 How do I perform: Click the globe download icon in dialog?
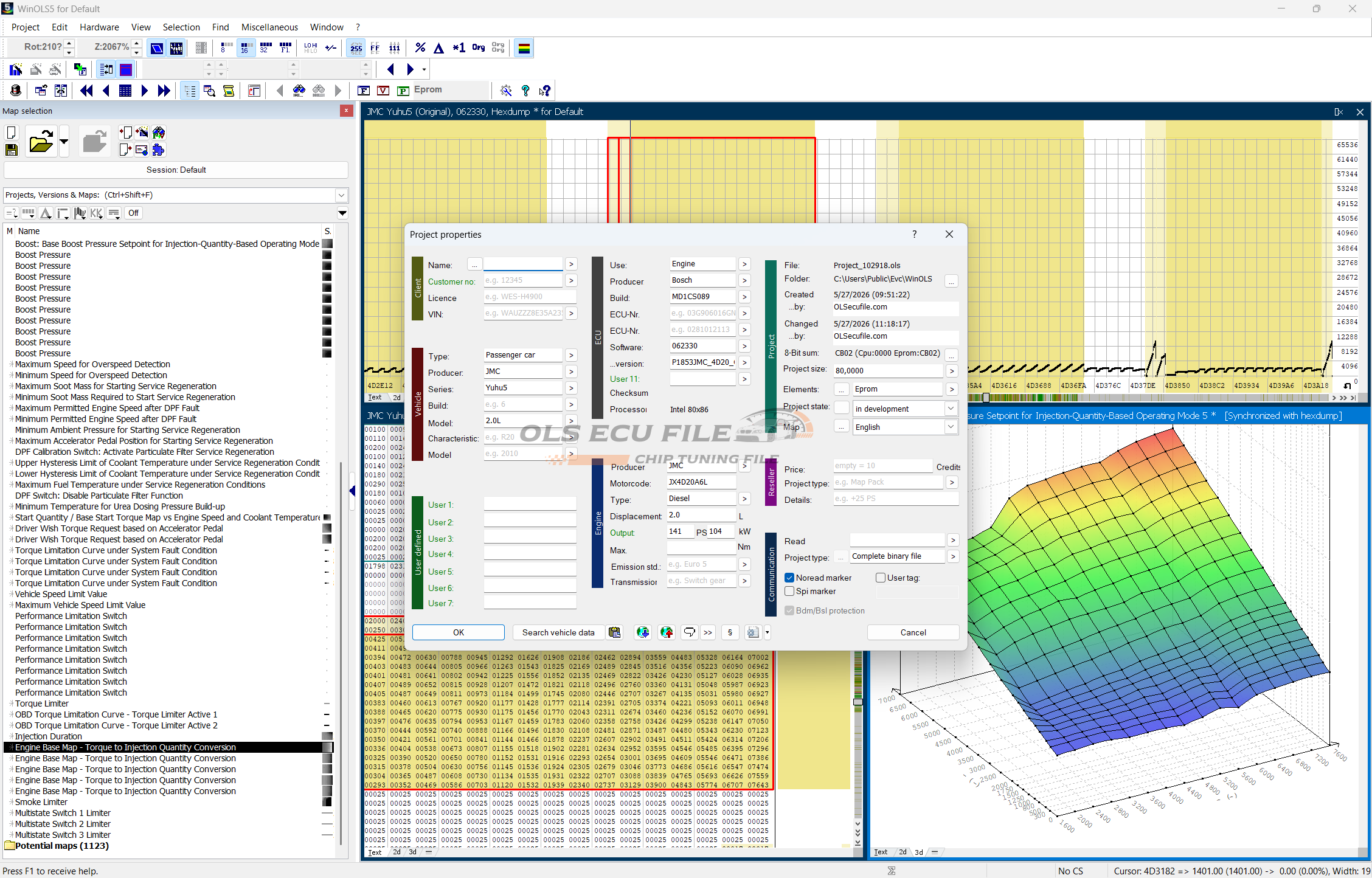[643, 632]
